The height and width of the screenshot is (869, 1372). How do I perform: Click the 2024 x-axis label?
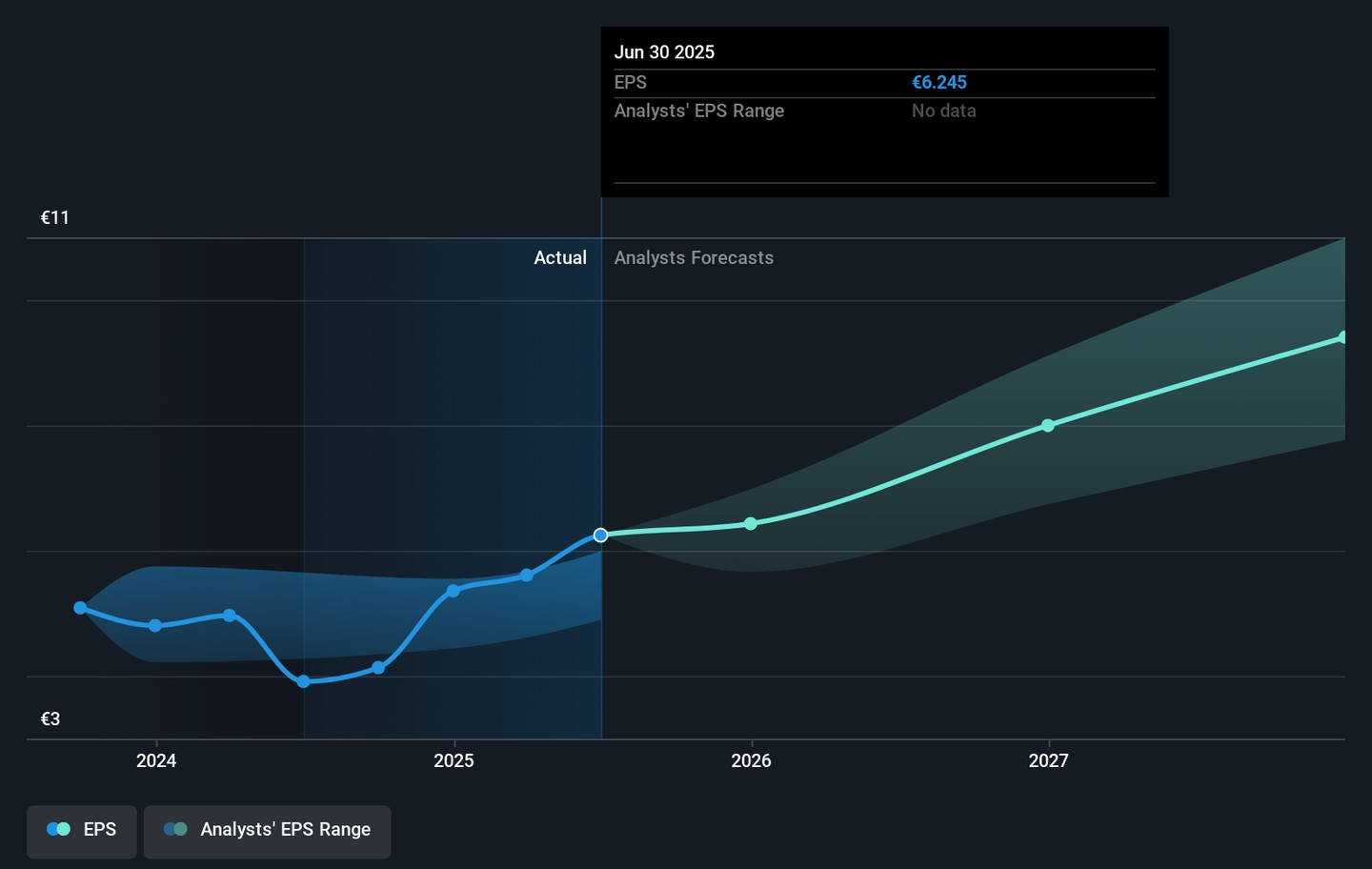point(156,760)
